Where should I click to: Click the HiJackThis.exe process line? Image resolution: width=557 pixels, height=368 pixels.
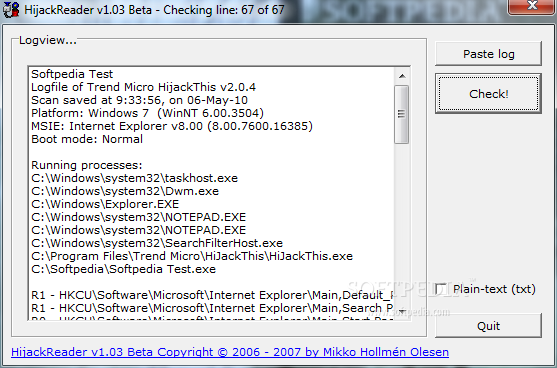click(192, 256)
